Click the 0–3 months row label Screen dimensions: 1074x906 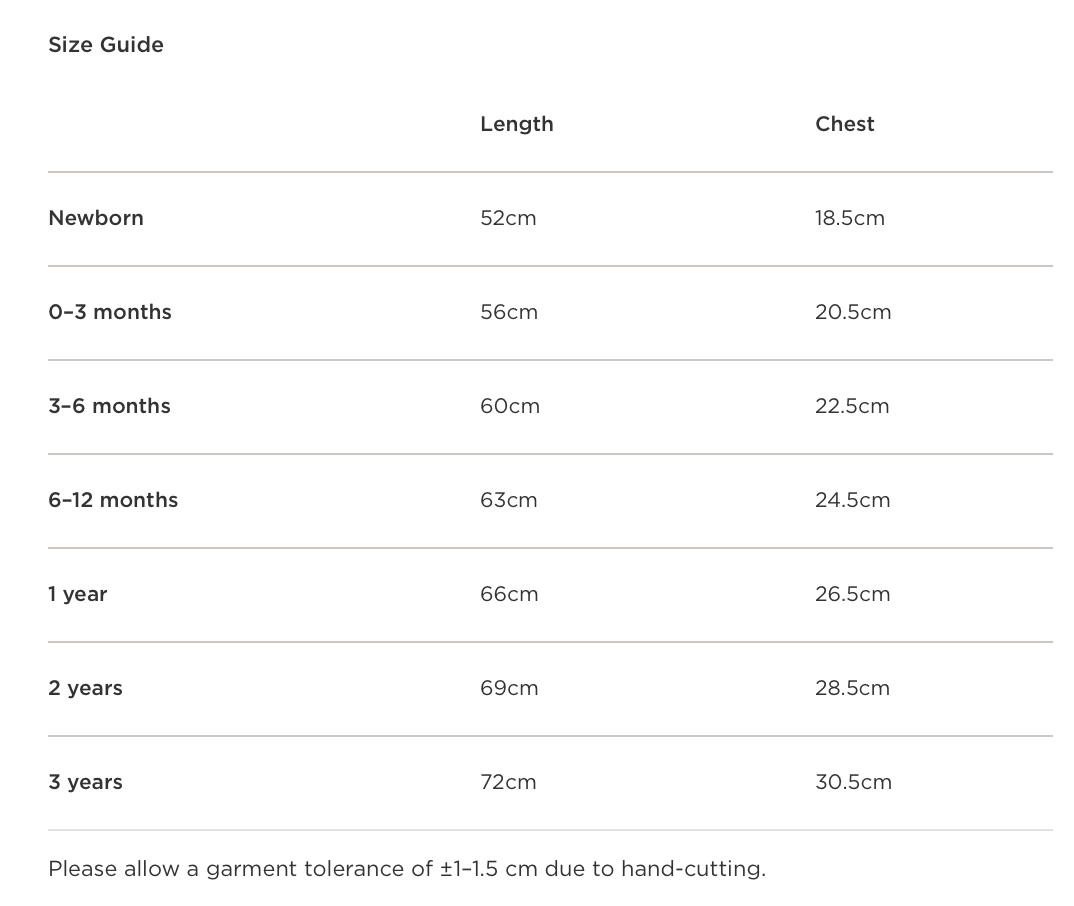110,312
